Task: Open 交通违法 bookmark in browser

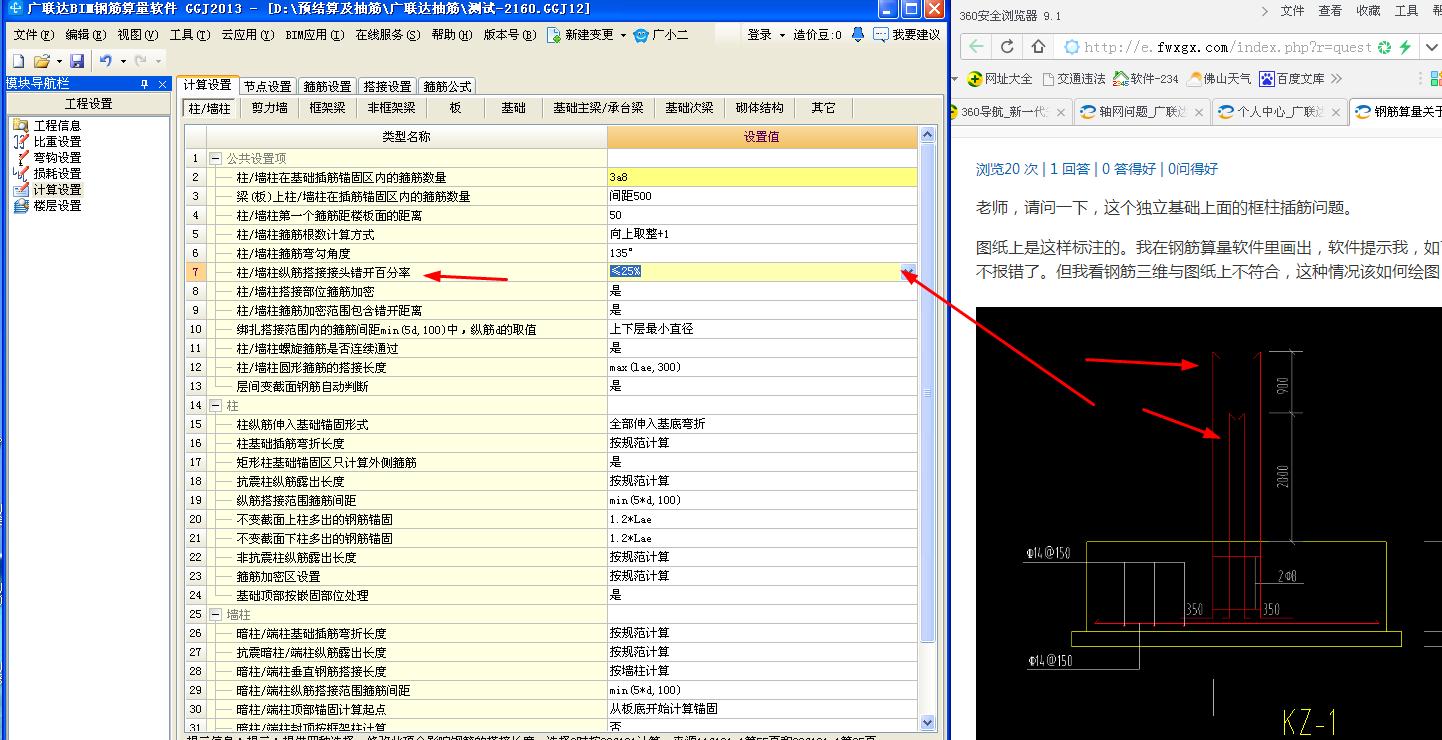Action: [x=1074, y=78]
